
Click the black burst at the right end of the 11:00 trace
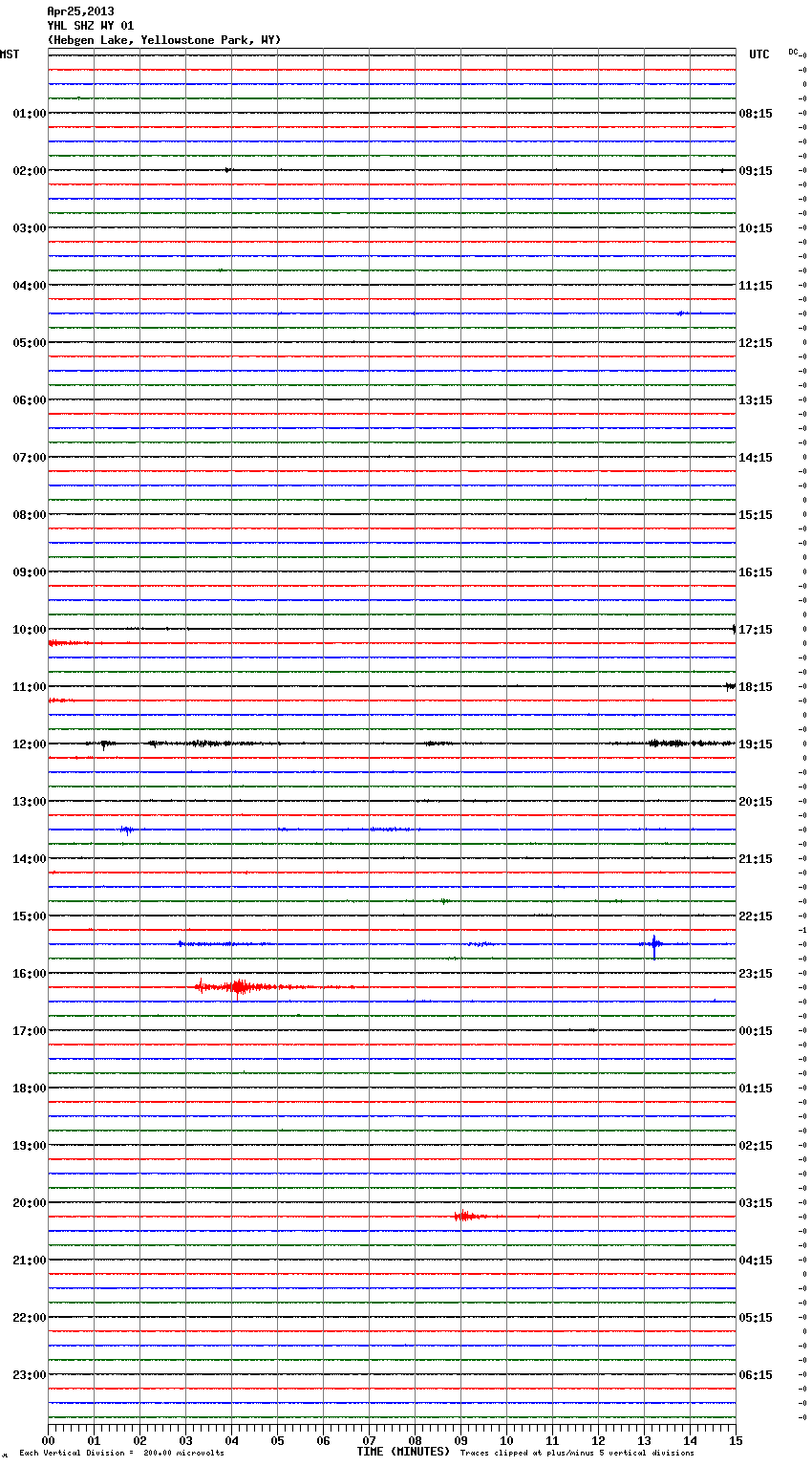click(x=730, y=686)
